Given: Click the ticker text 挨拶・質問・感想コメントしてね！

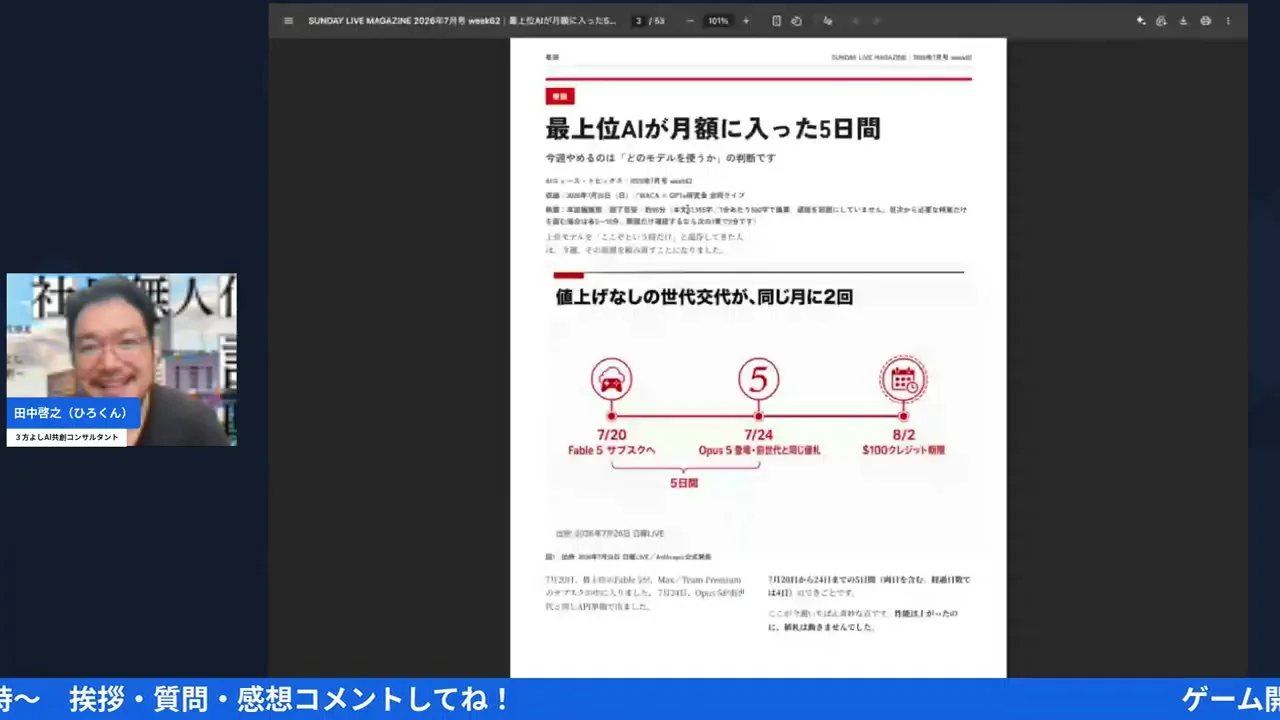Looking at the screenshot, I should tap(290, 700).
